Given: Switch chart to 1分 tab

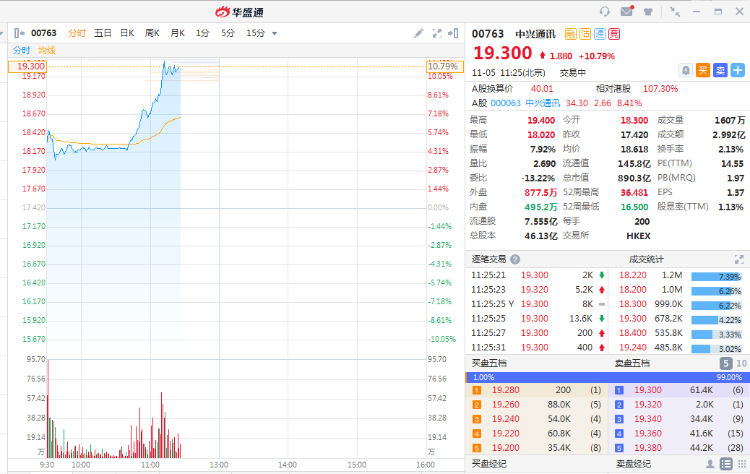Looking at the screenshot, I should [x=202, y=33].
